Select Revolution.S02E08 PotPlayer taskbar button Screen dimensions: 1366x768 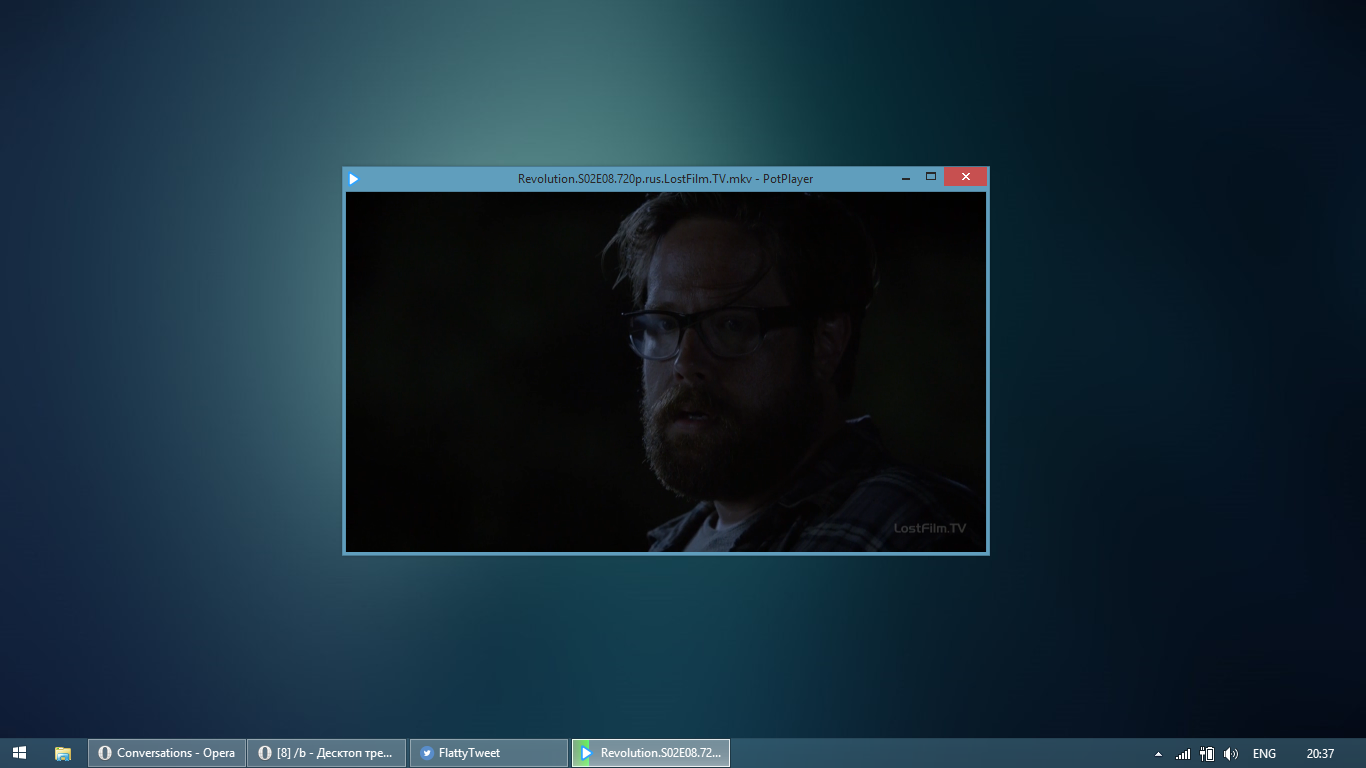pyautogui.click(x=651, y=753)
